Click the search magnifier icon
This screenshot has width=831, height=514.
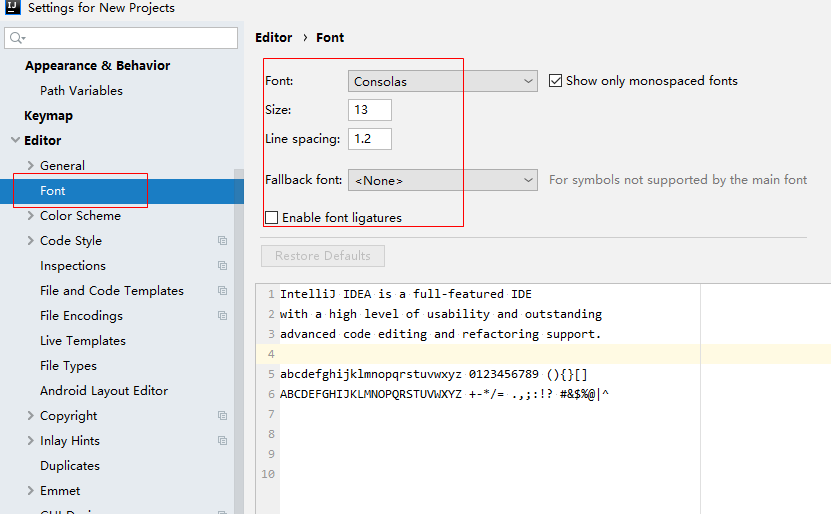(x=17, y=38)
